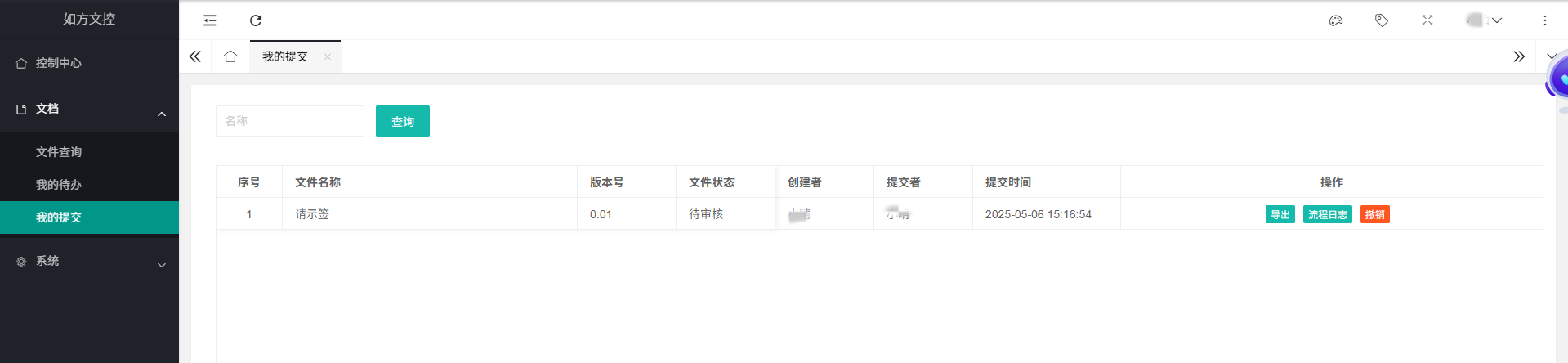Click the 查询 search button
This screenshot has height=363, width=1568.
pos(403,121)
